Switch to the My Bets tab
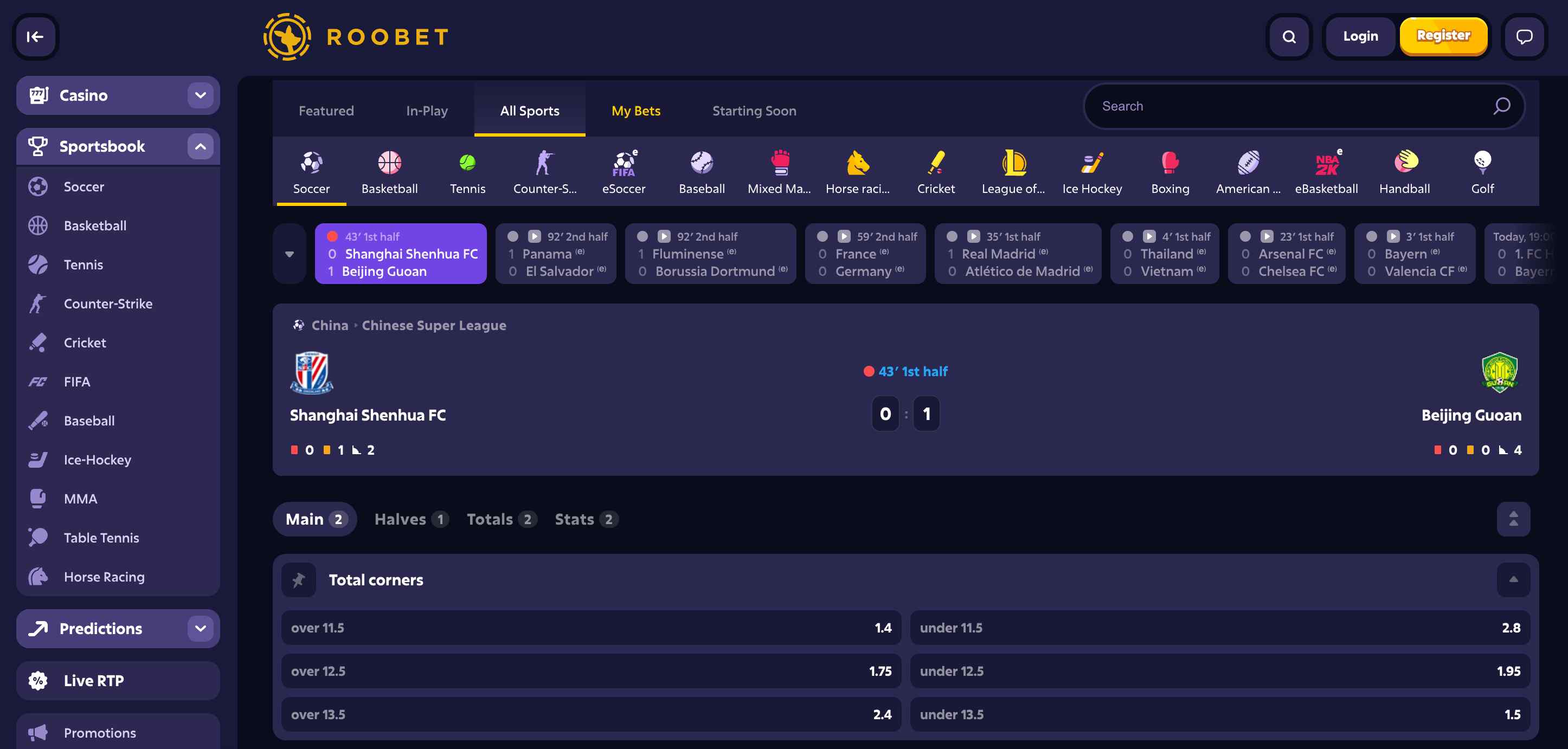 [635, 111]
